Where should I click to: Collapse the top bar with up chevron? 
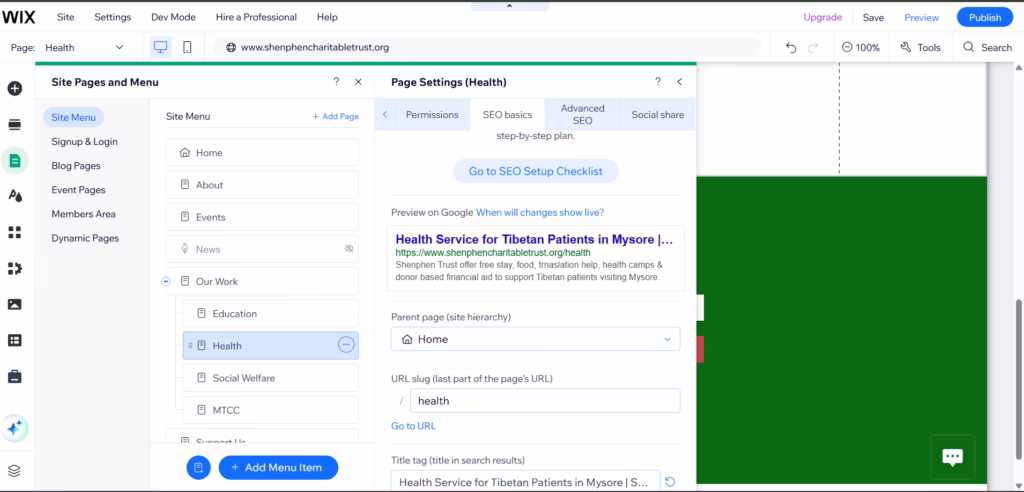pos(509,6)
